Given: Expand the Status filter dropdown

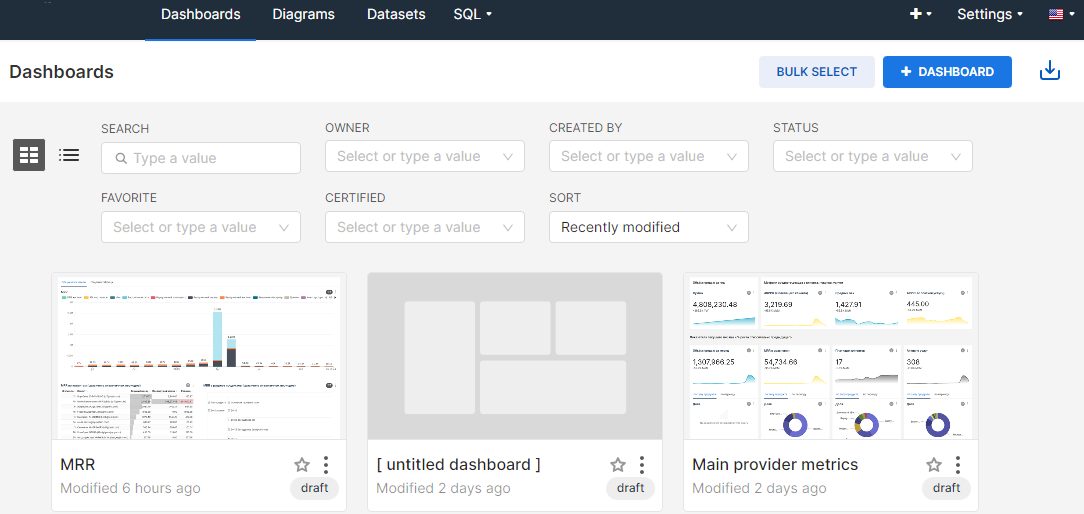Looking at the screenshot, I should [872, 157].
